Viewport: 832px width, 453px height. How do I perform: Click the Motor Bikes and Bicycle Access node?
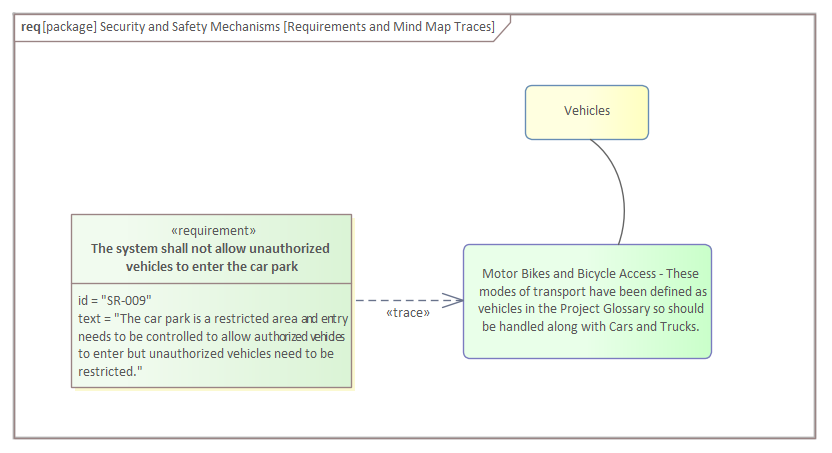tap(587, 300)
